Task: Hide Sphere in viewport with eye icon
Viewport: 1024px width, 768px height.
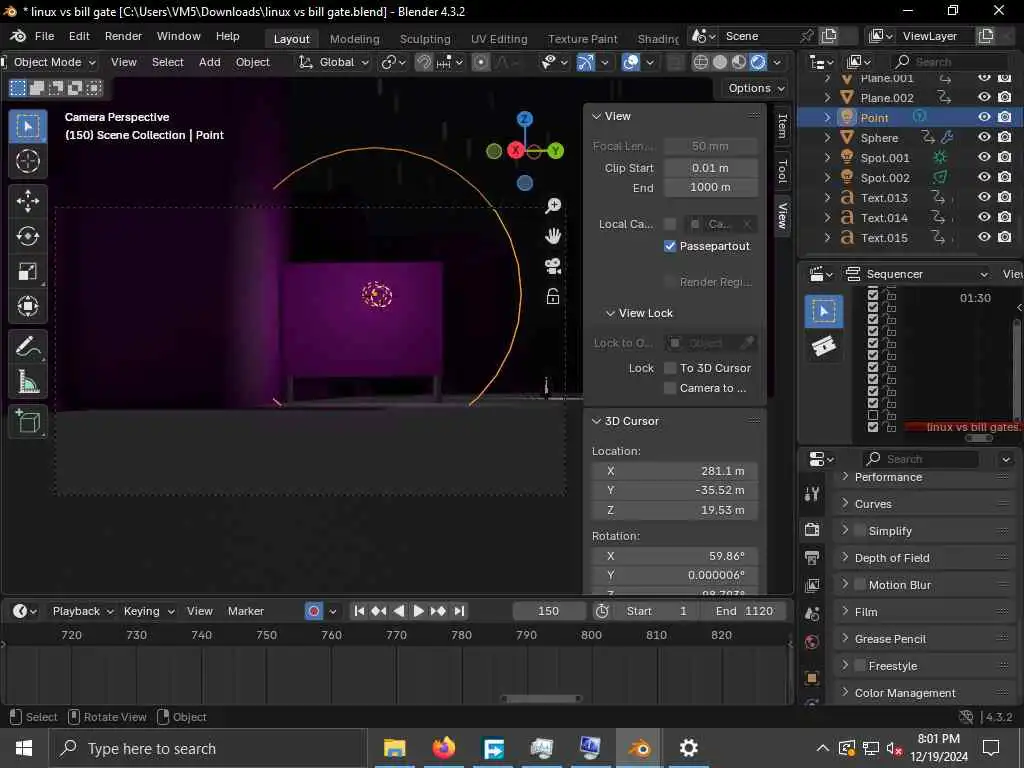Action: click(984, 137)
